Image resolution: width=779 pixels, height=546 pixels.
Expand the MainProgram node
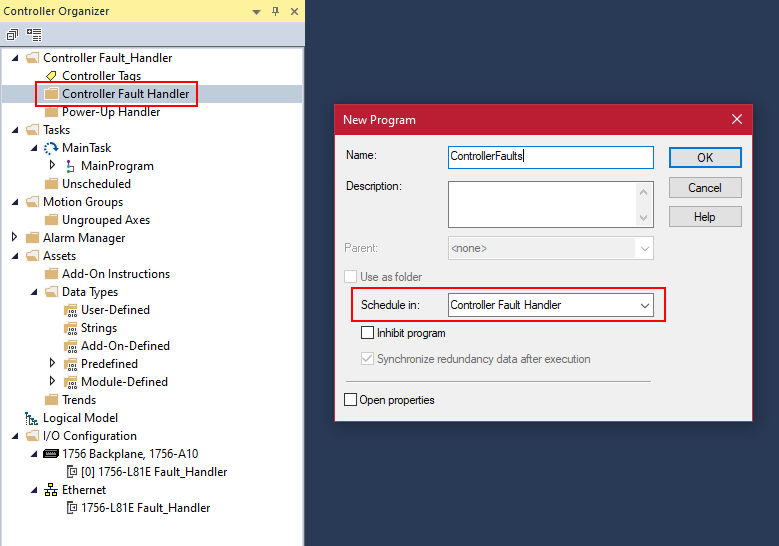pyautogui.click(x=52, y=164)
